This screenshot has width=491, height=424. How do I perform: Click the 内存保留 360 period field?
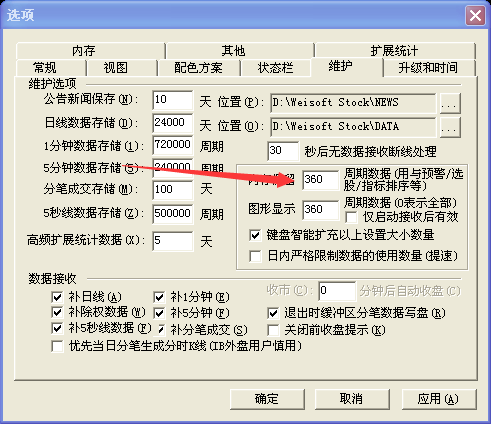tap(320, 180)
